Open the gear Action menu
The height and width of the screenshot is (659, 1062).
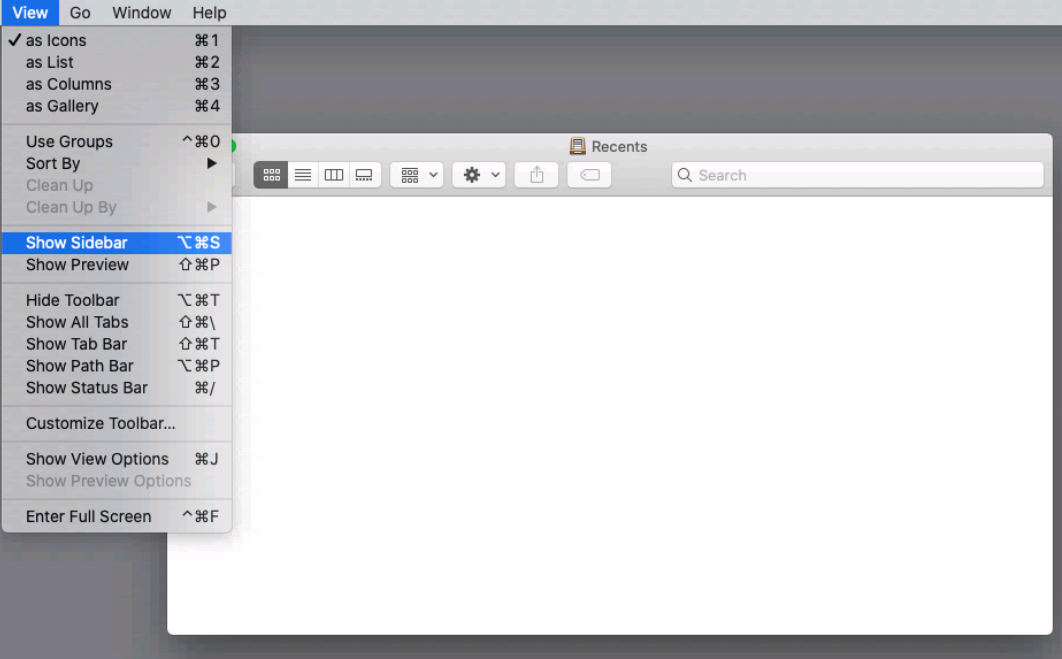[x=480, y=175]
